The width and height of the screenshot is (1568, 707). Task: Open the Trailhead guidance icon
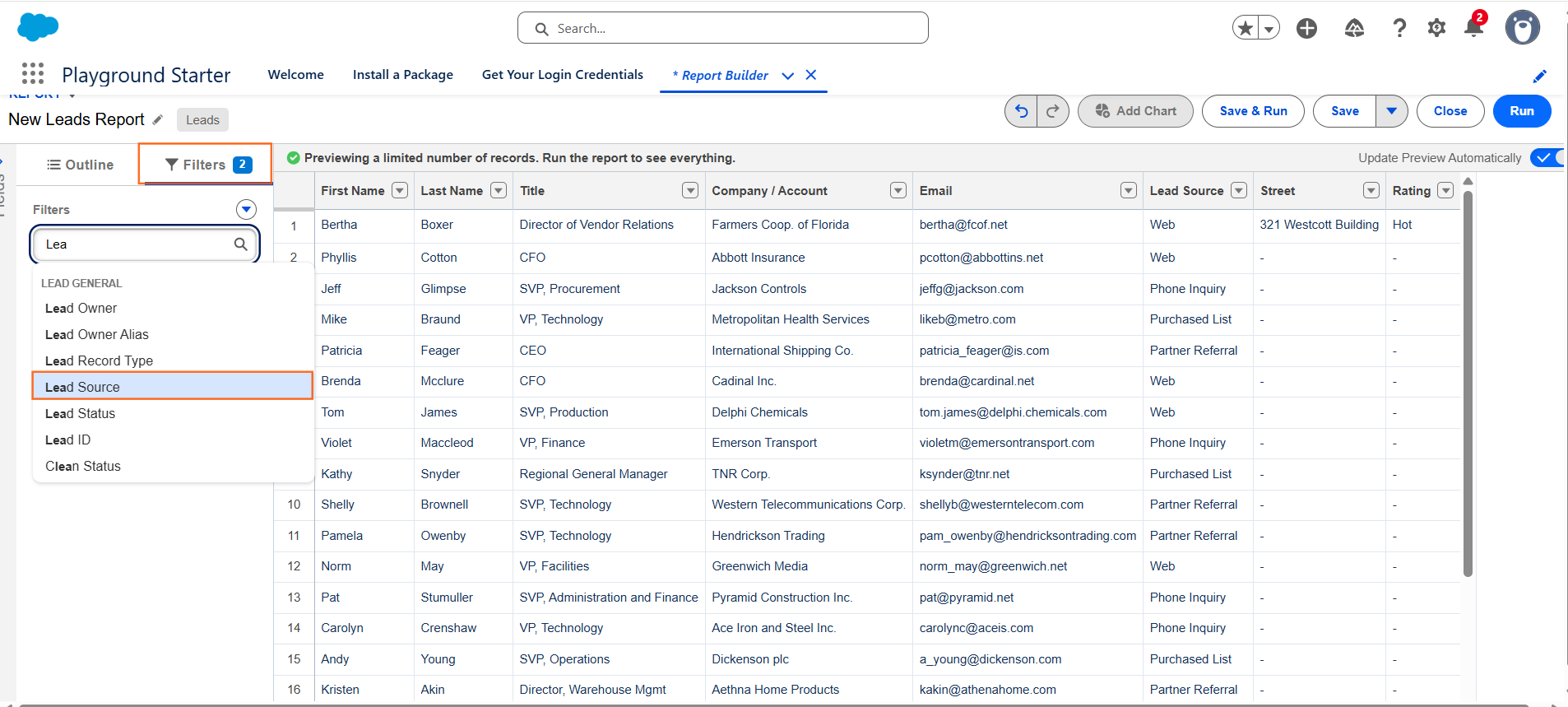1354,28
